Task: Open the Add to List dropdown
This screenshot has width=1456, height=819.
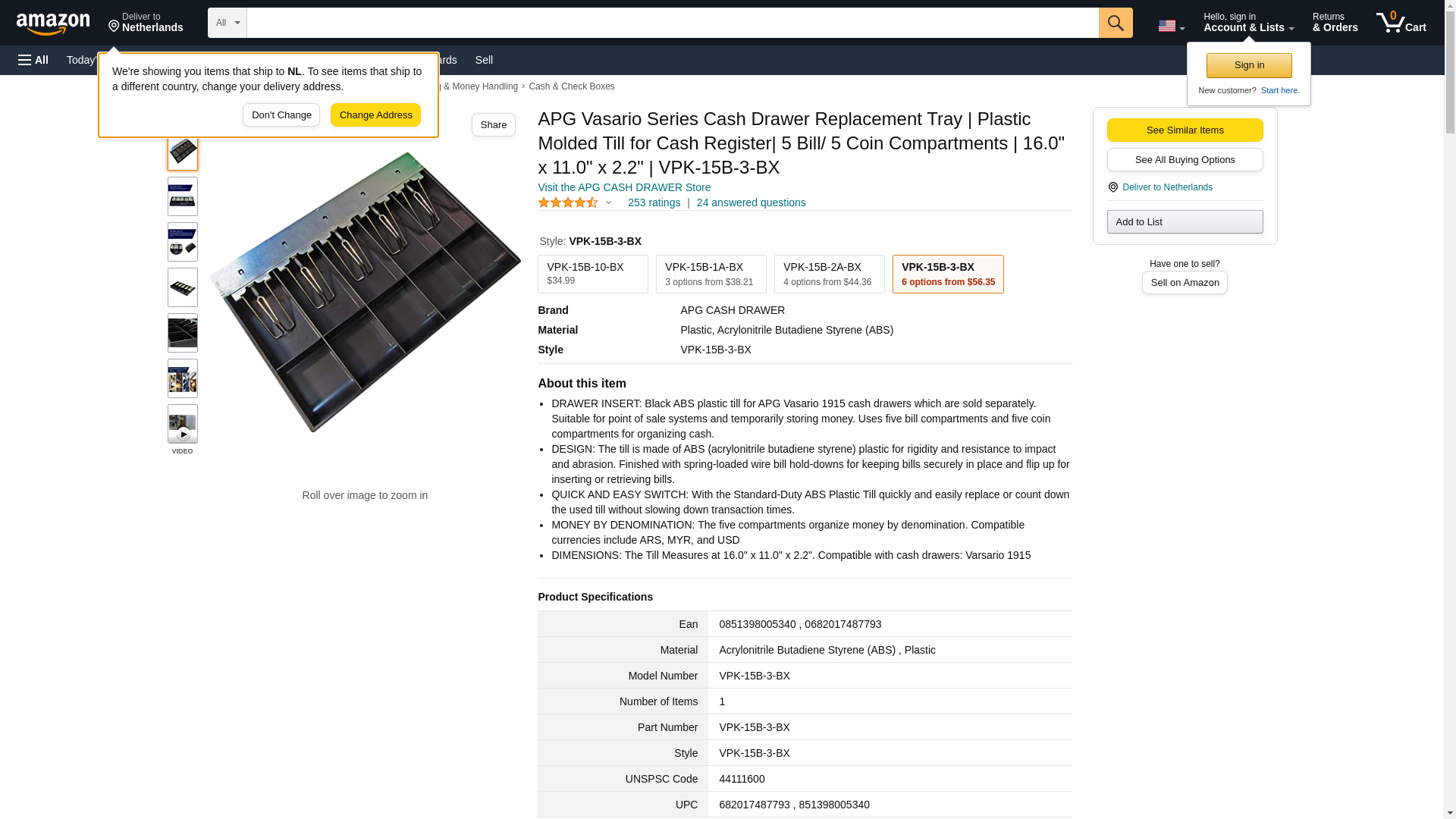Action: click(x=1185, y=222)
